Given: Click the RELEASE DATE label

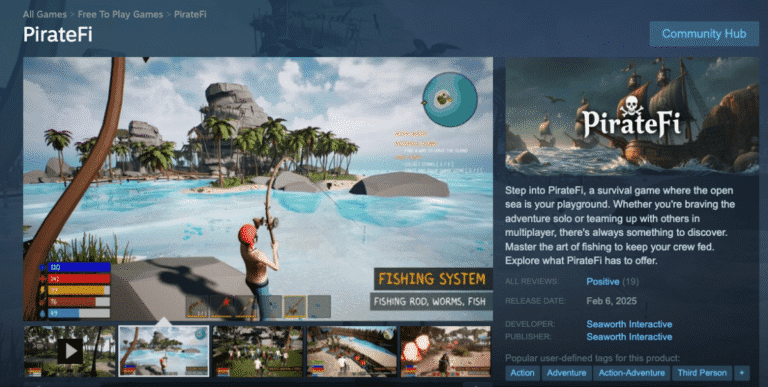Looking at the screenshot, I should [x=535, y=301].
